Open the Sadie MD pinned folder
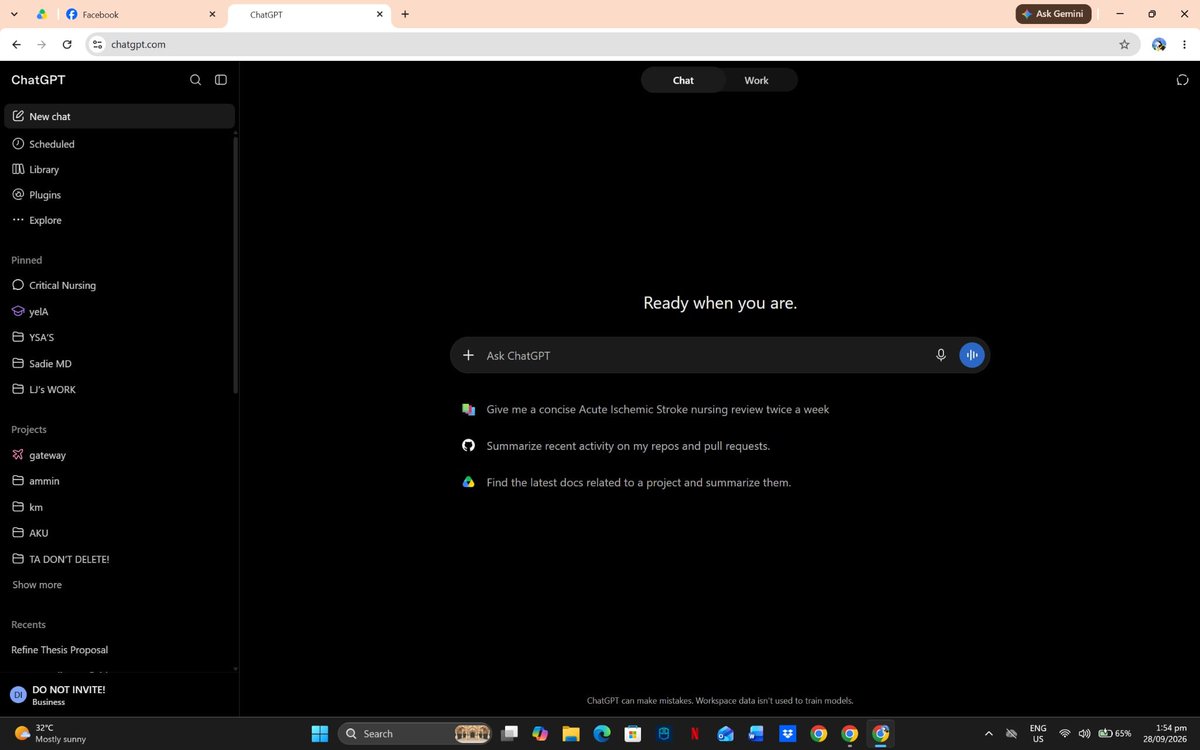The height and width of the screenshot is (750, 1200). (x=120, y=363)
